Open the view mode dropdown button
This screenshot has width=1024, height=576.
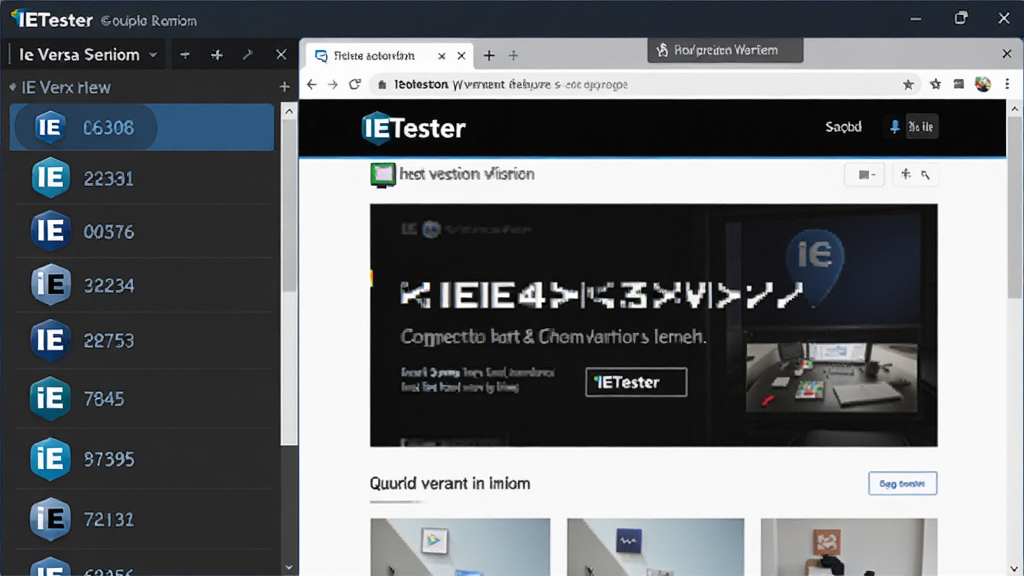[865, 174]
